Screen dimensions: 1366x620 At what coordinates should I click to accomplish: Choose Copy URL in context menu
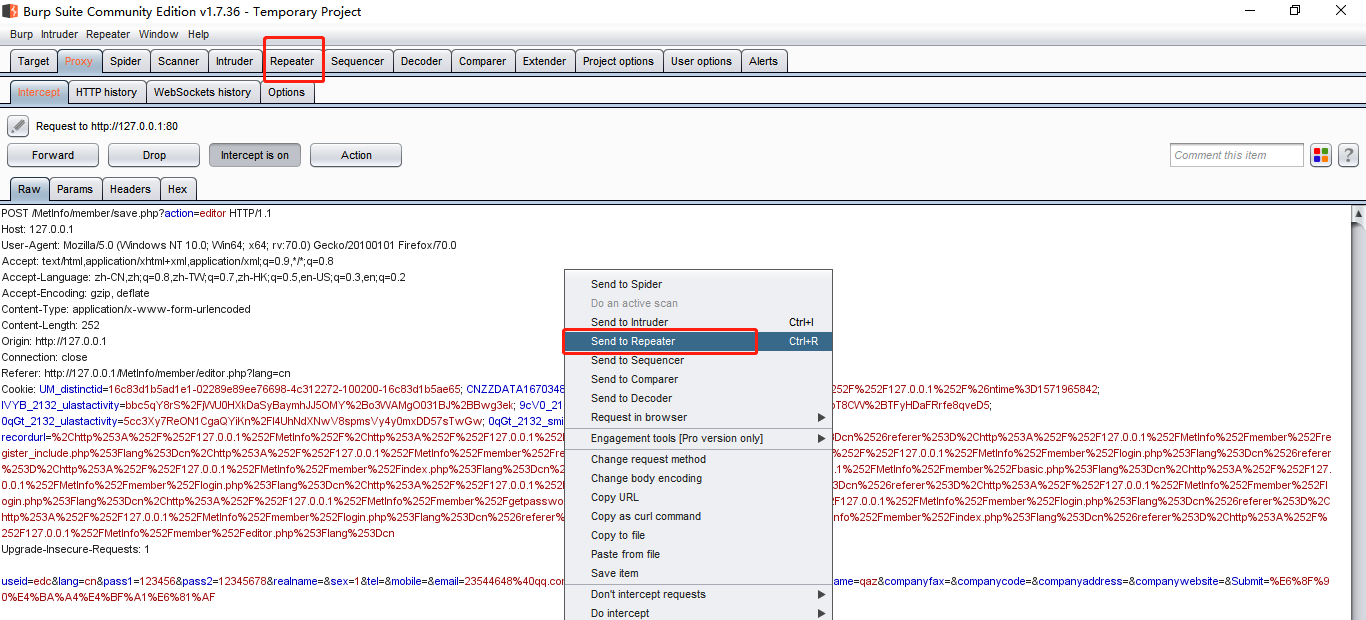(x=698, y=497)
